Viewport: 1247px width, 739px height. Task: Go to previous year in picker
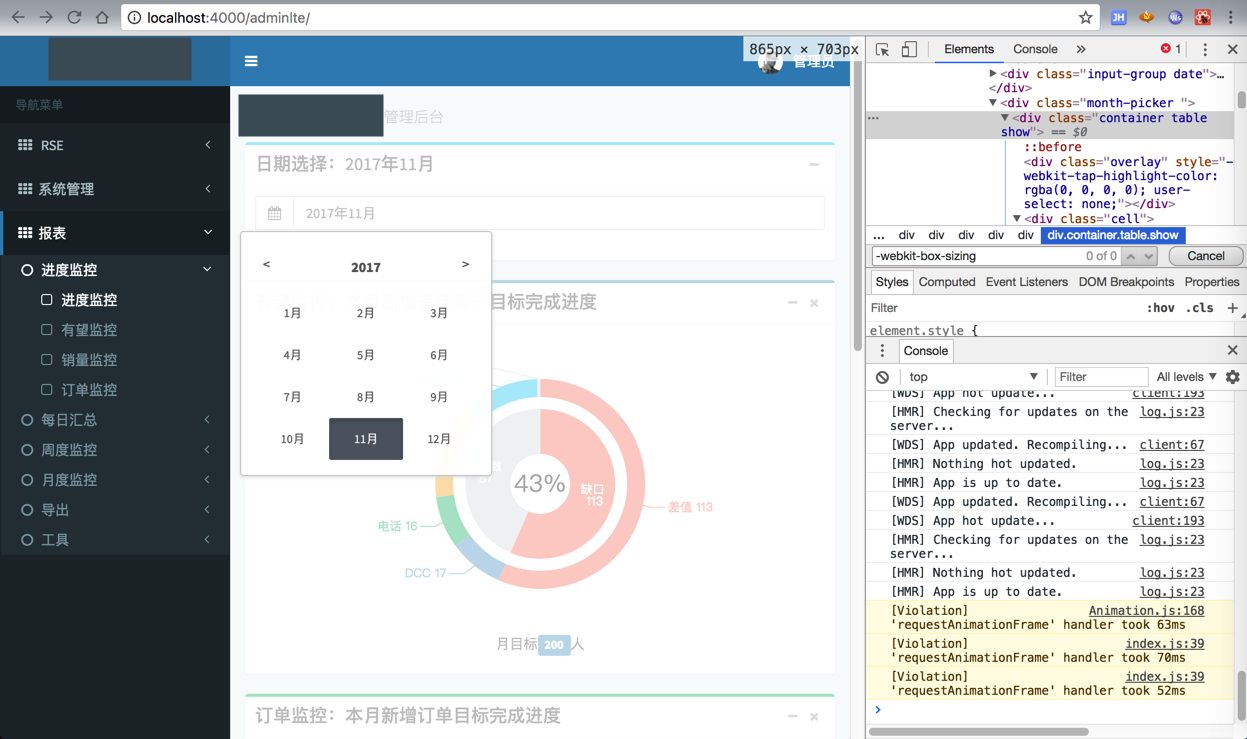[x=266, y=265]
